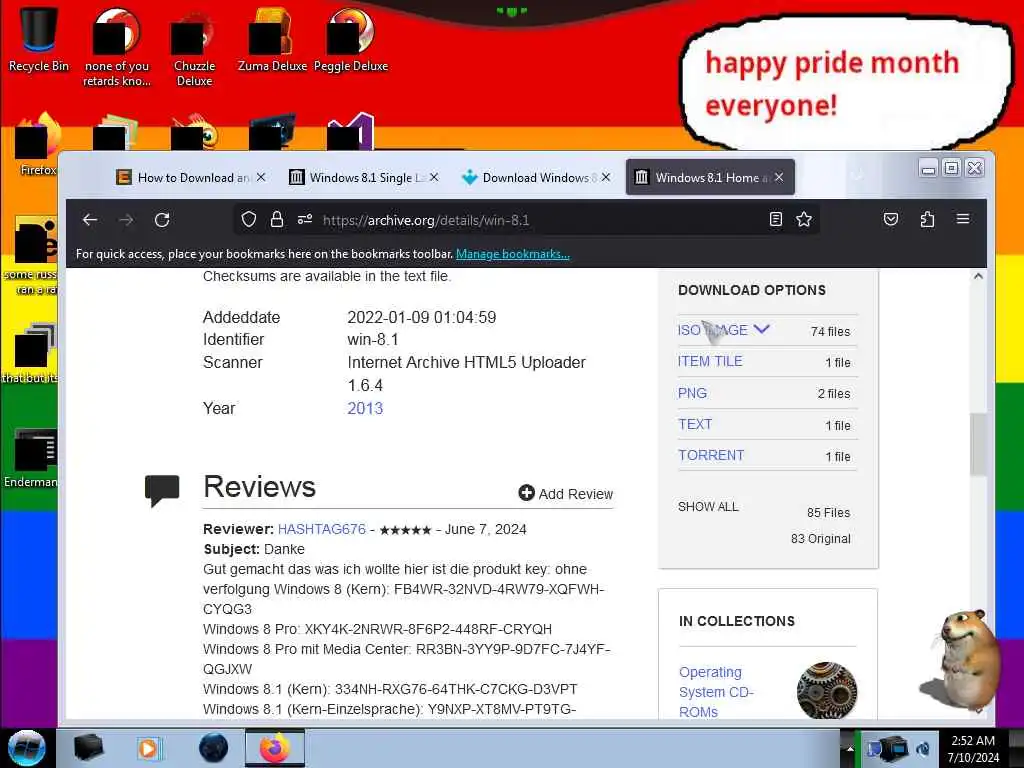
Task: Bookmark this page with the star icon
Action: (804, 219)
